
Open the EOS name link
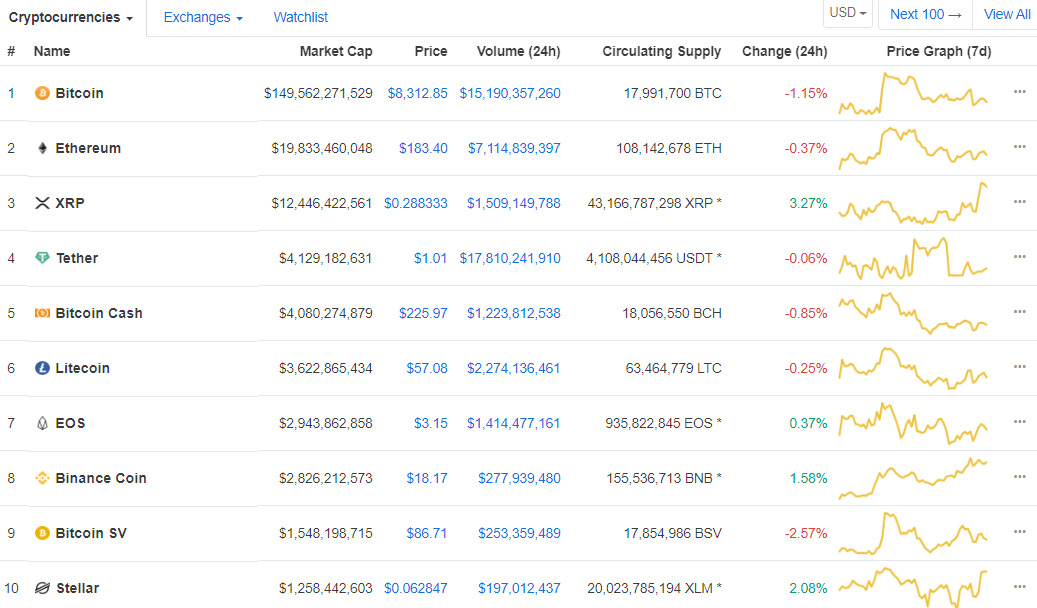click(70, 423)
